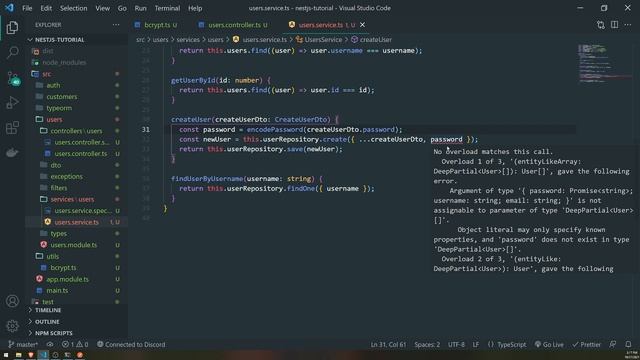Click the Connected to Discord status
Image resolution: width=640 pixels, height=360 pixels.
click(131, 344)
